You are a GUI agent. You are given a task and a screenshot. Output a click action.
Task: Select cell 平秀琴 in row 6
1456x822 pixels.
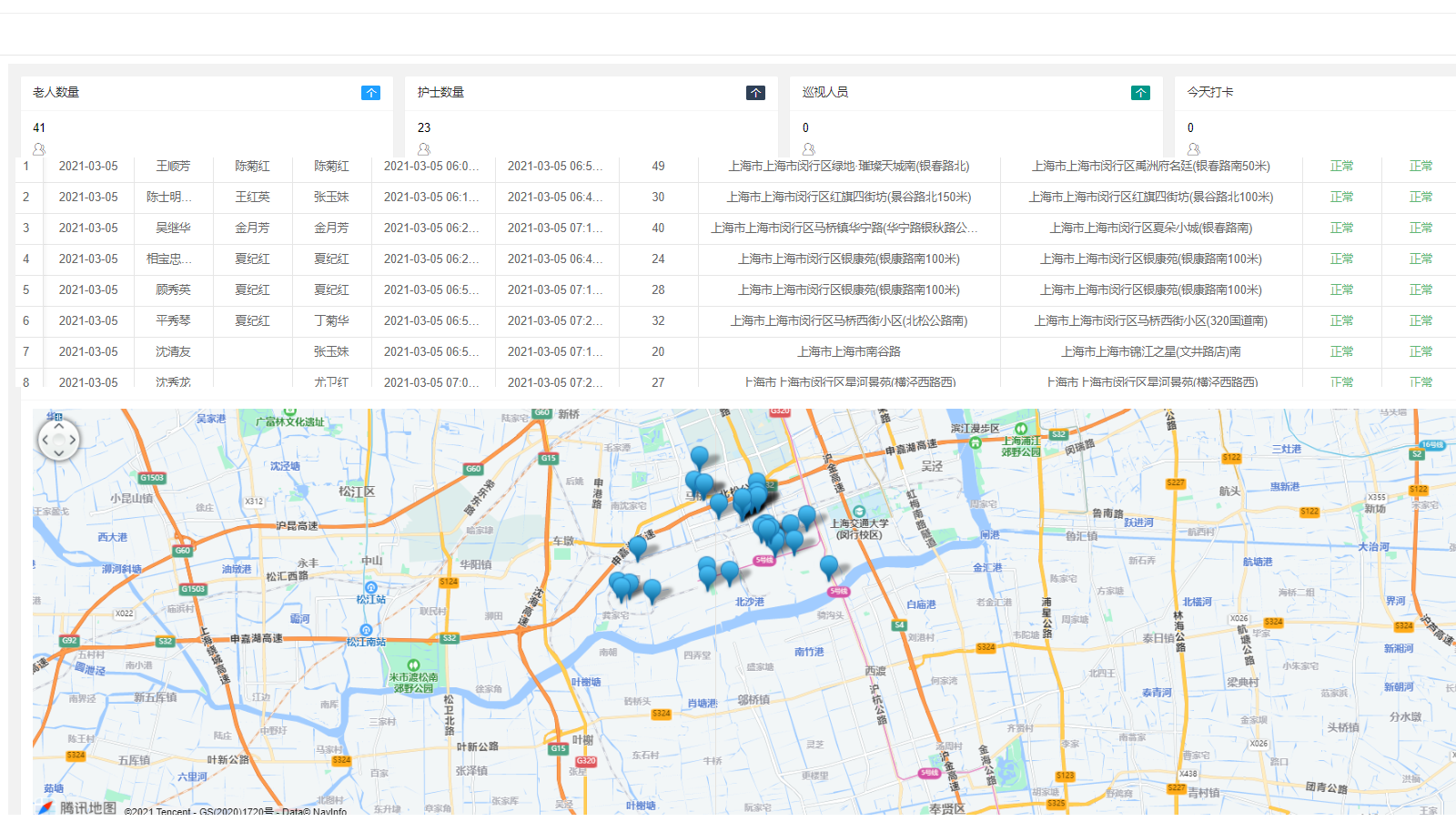[x=173, y=320]
